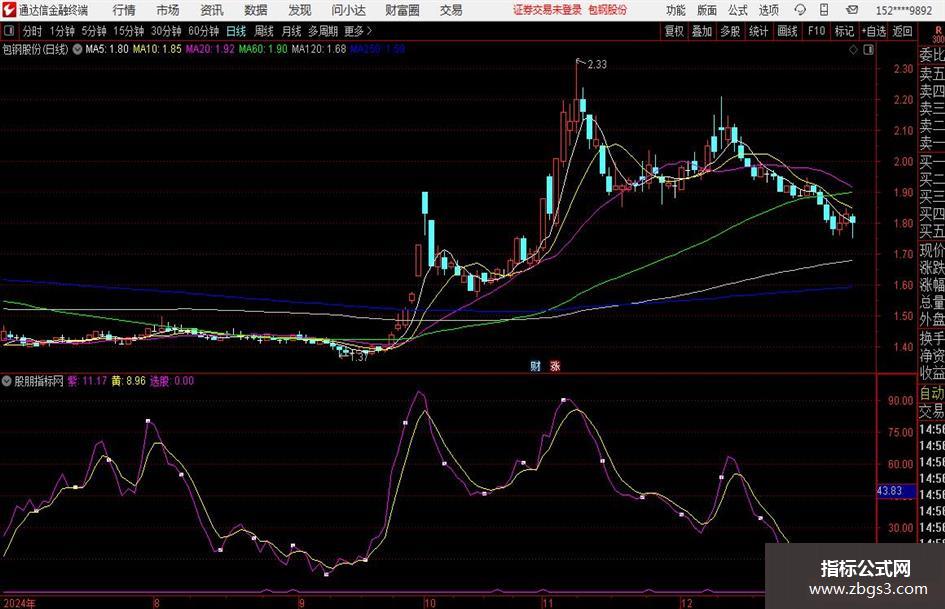Viewport: 945px width, 609px height.
Task: Click the MA120: 1.68 label
Action: pyautogui.click(x=319, y=49)
